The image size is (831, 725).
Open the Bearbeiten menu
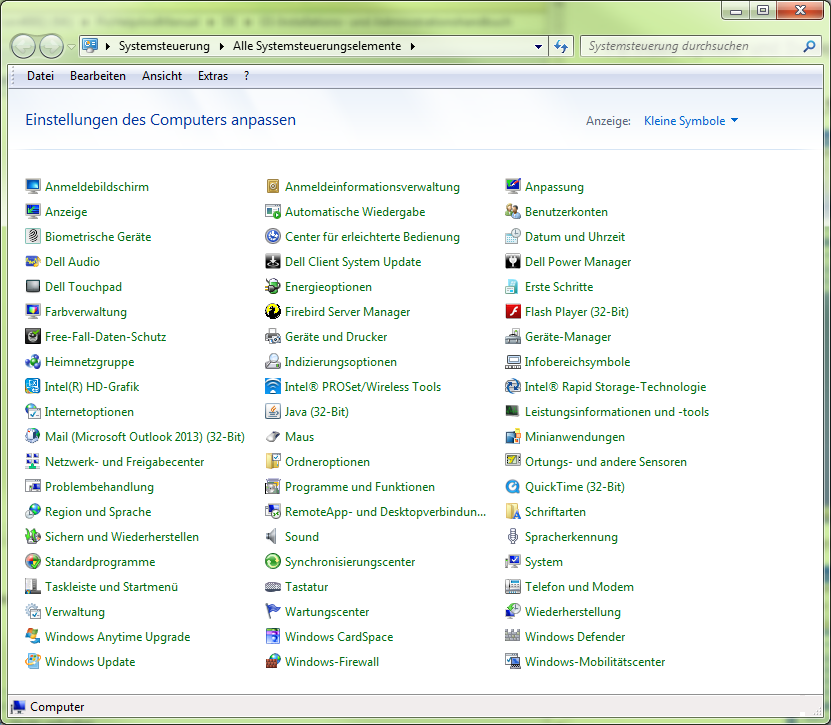[98, 76]
